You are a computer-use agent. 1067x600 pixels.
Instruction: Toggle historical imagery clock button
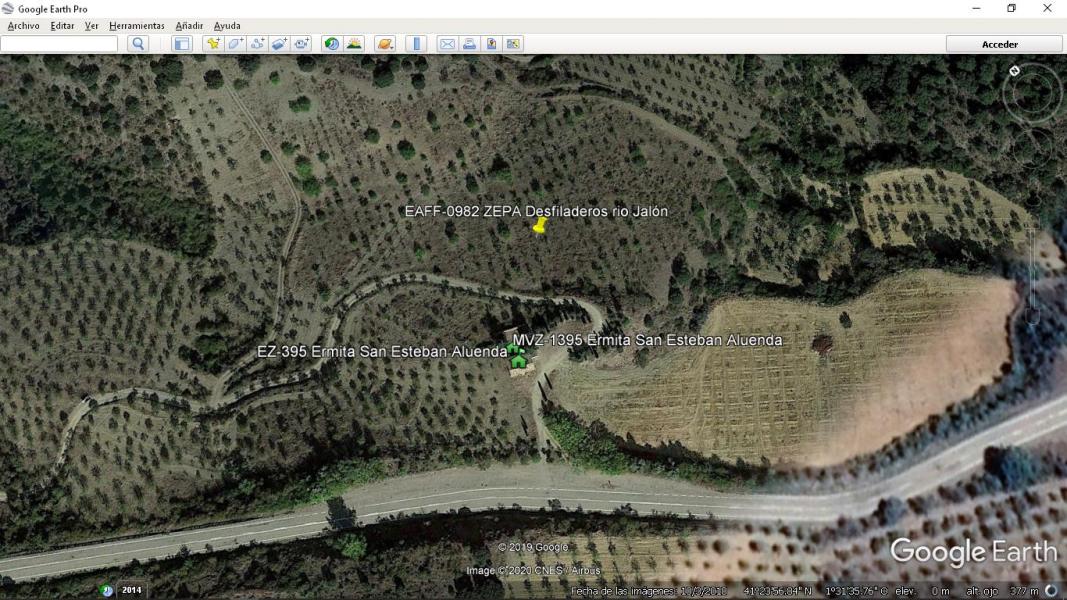[331, 44]
